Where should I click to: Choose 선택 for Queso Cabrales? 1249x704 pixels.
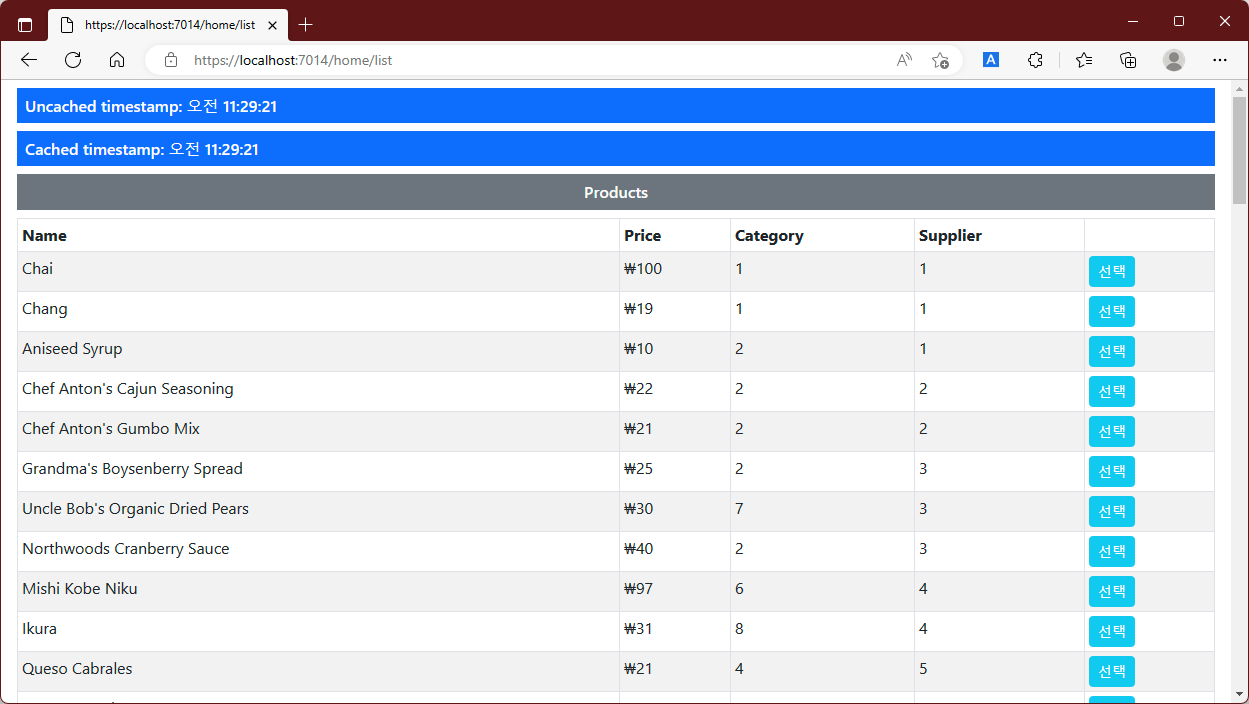pos(1112,671)
